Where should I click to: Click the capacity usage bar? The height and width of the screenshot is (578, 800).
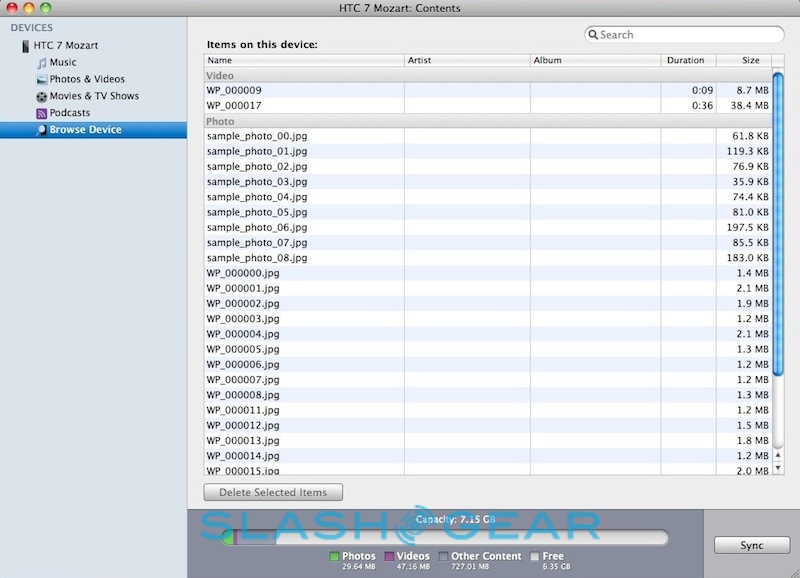click(x=444, y=538)
